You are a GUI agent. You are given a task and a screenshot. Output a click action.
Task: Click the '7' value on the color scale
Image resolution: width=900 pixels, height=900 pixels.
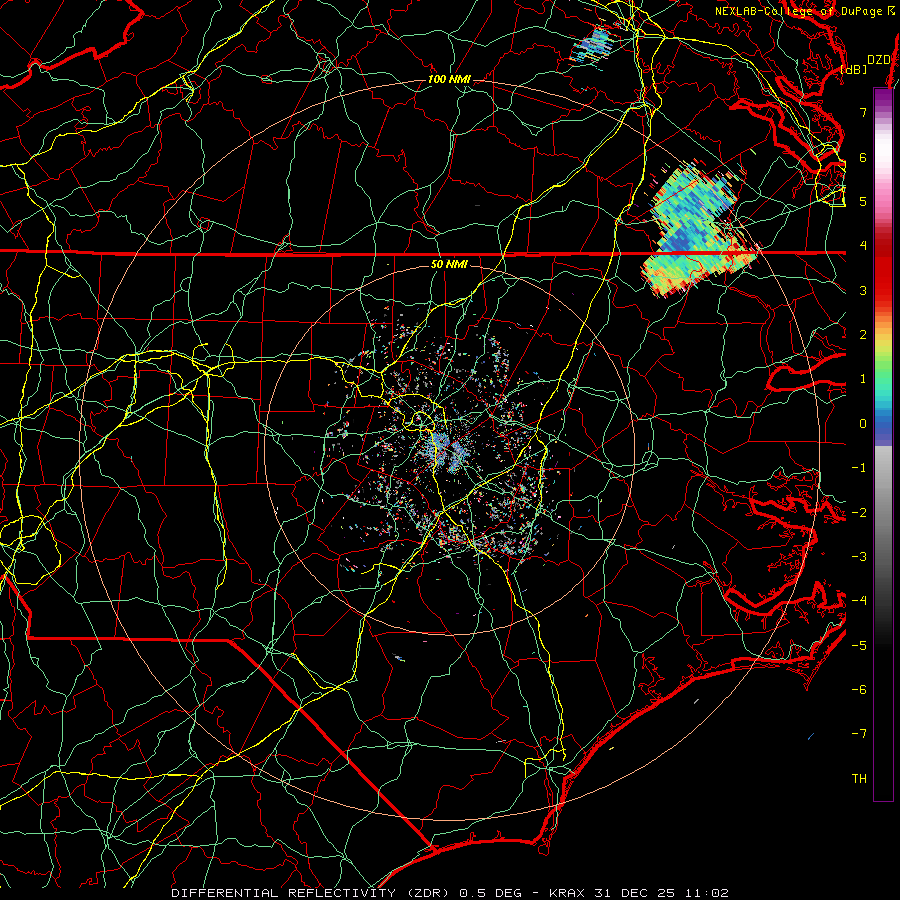[863, 112]
